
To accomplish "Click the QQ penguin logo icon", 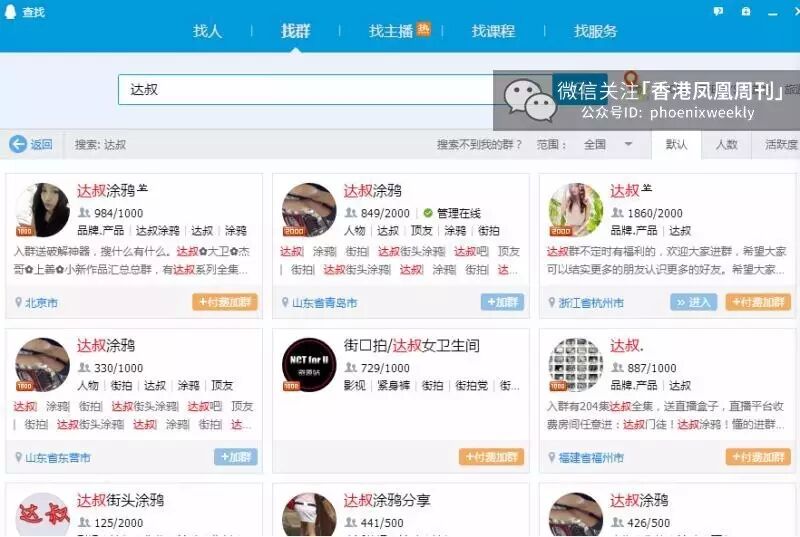I will (x=10, y=11).
